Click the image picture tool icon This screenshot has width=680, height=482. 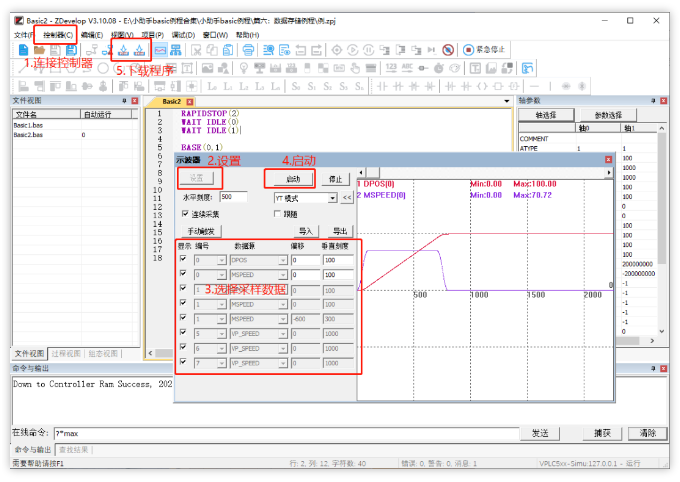click(208, 68)
